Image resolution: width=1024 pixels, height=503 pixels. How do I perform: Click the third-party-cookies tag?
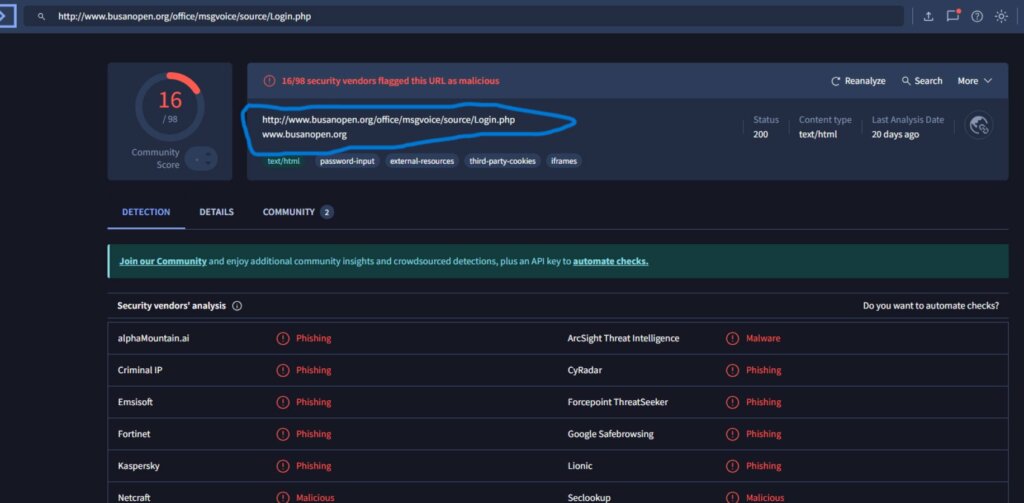pyautogui.click(x=502, y=161)
